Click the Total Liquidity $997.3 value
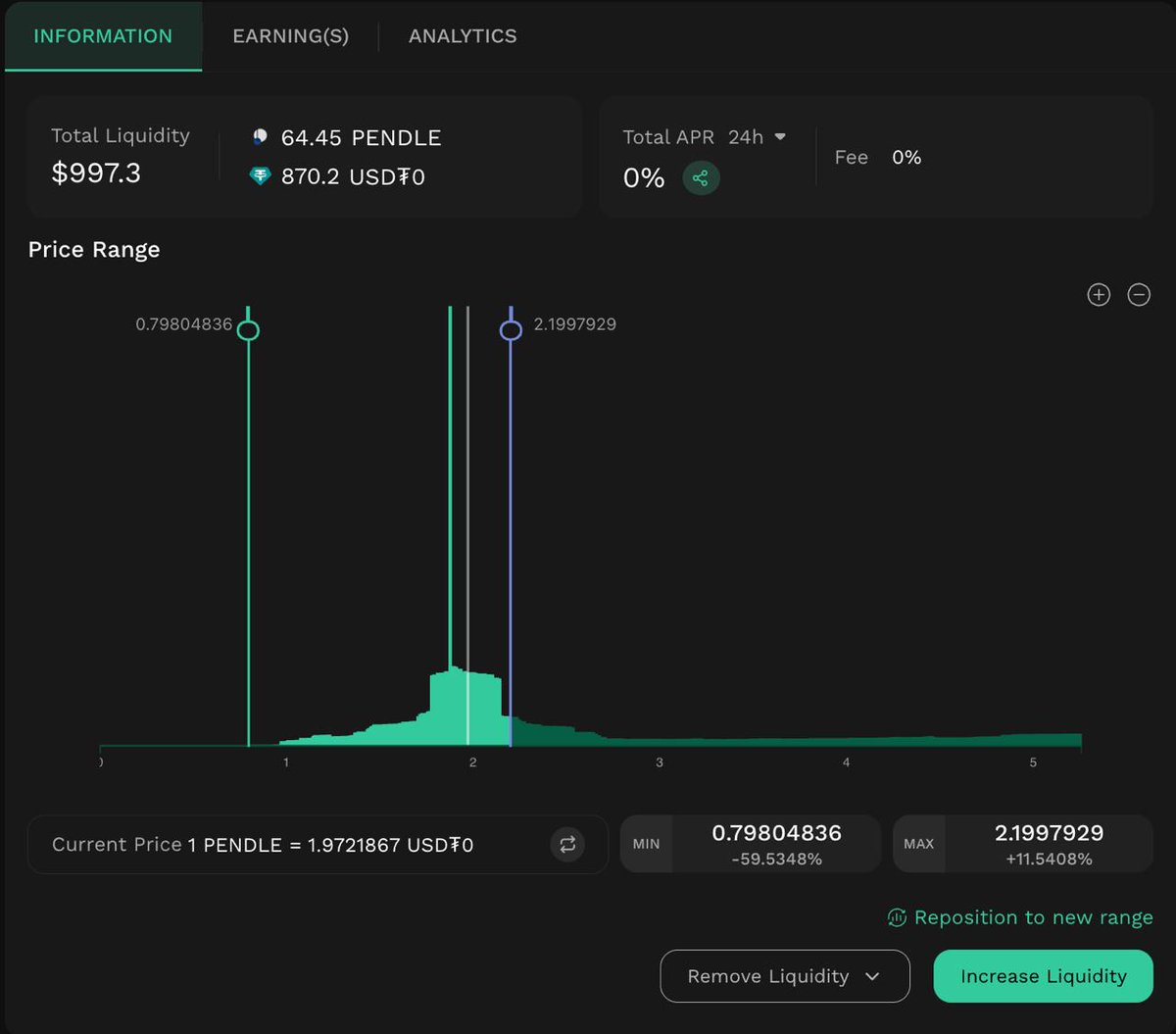The width and height of the screenshot is (1176, 1034). [x=96, y=173]
